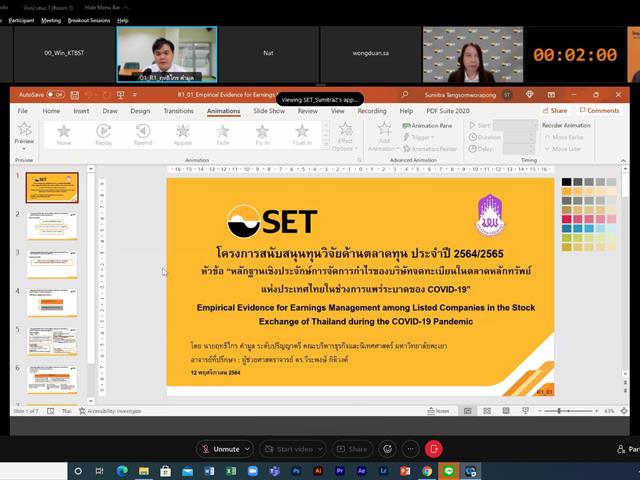Image resolution: width=640 pixels, height=480 pixels.
Task: Open the Trigger dropdown
Action: pos(418,137)
